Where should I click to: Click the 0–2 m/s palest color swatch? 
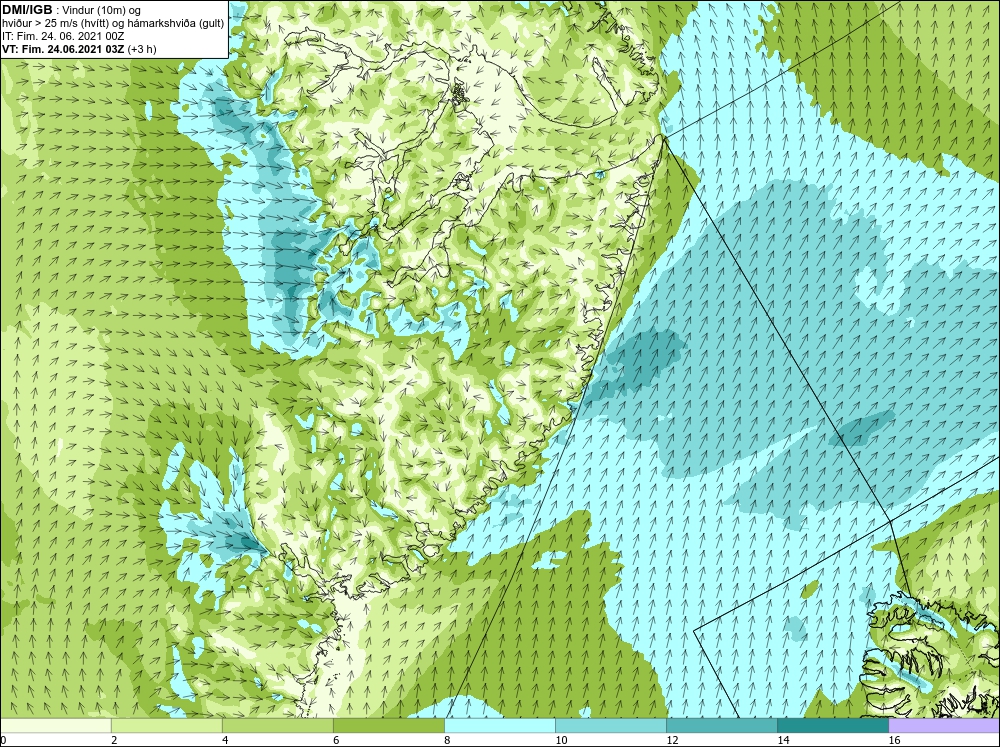pyautogui.click(x=56, y=725)
